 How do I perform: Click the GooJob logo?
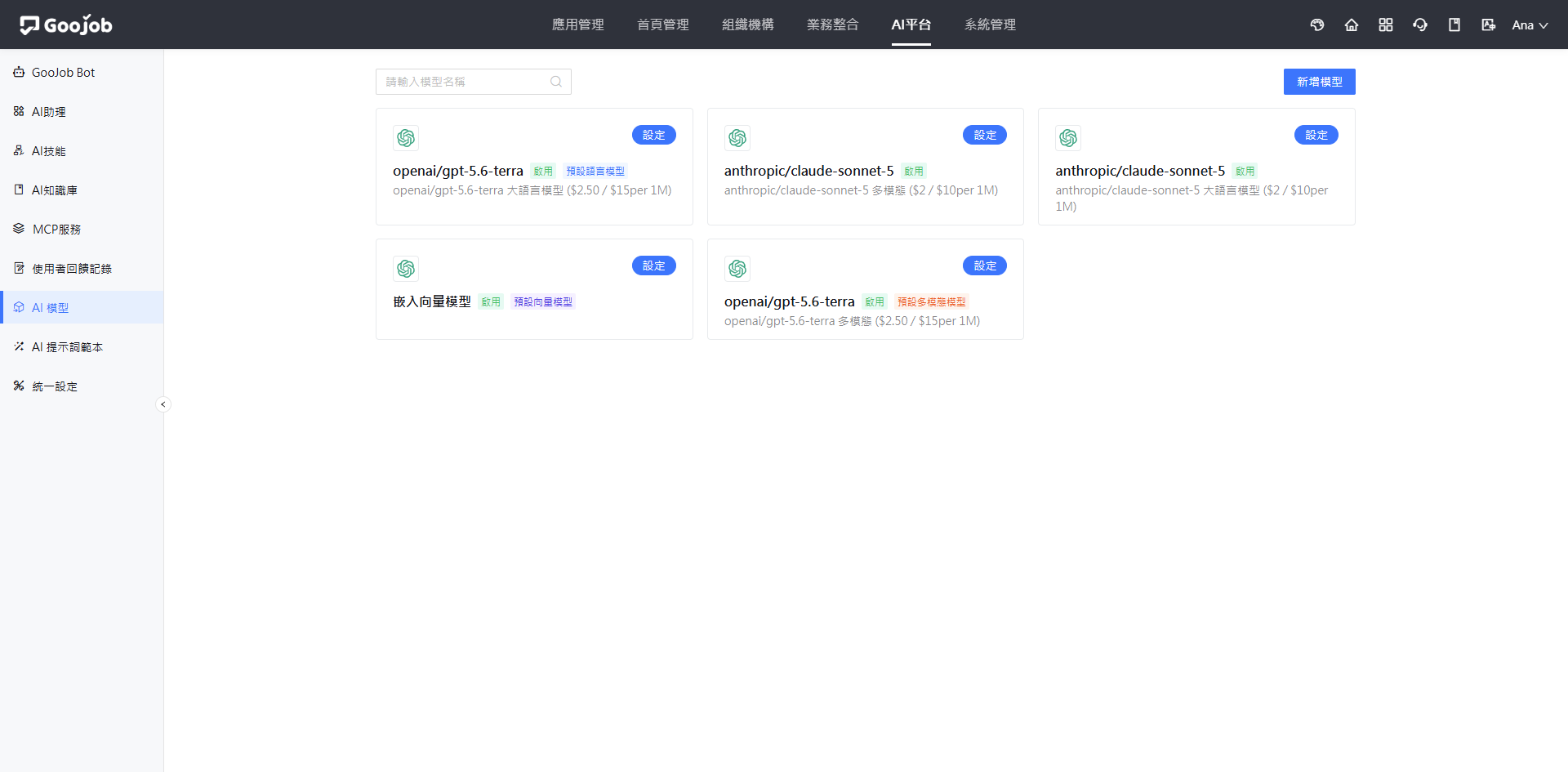pyautogui.click(x=66, y=25)
